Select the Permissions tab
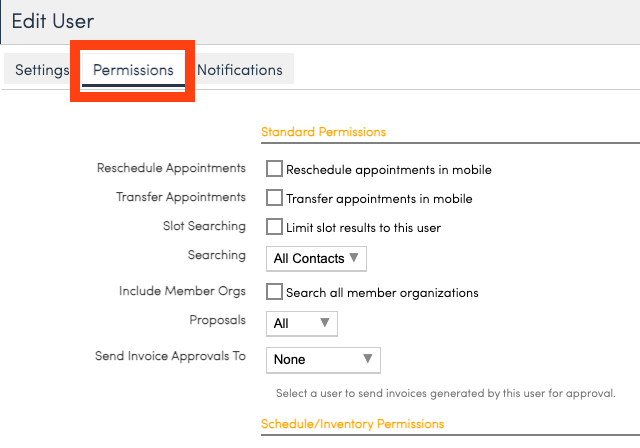 click(x=133, y=70)
